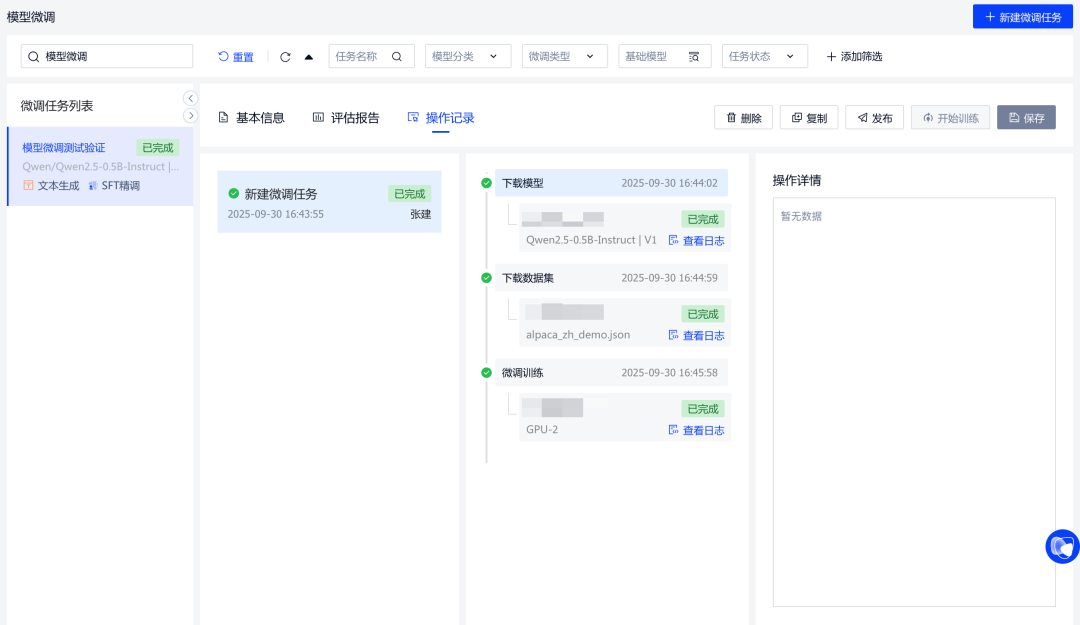Click the refresh icon beside reset
Viewport: 1080px width, 625px height.
click(285, 57)
